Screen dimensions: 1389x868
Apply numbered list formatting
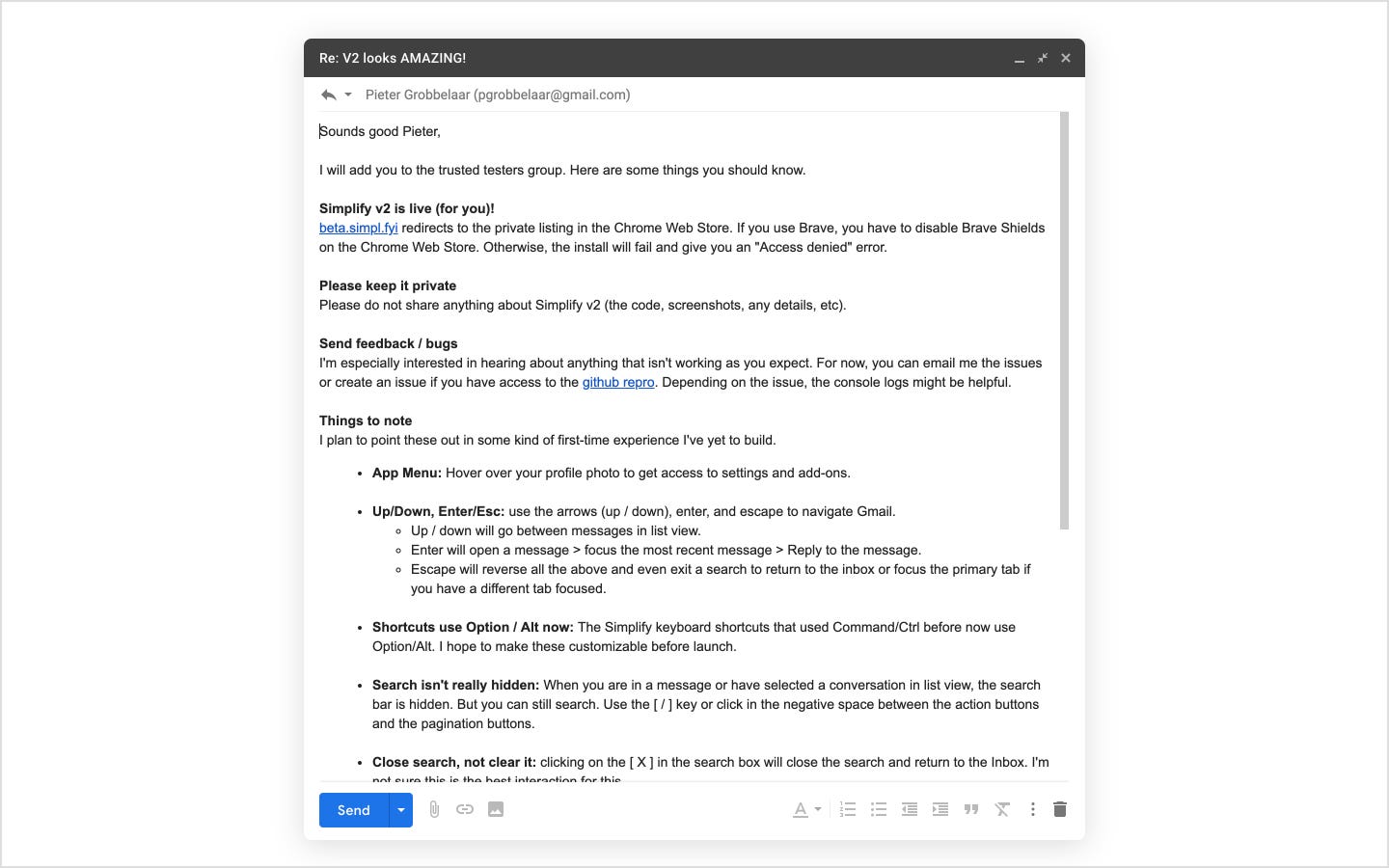coord(848,809)
